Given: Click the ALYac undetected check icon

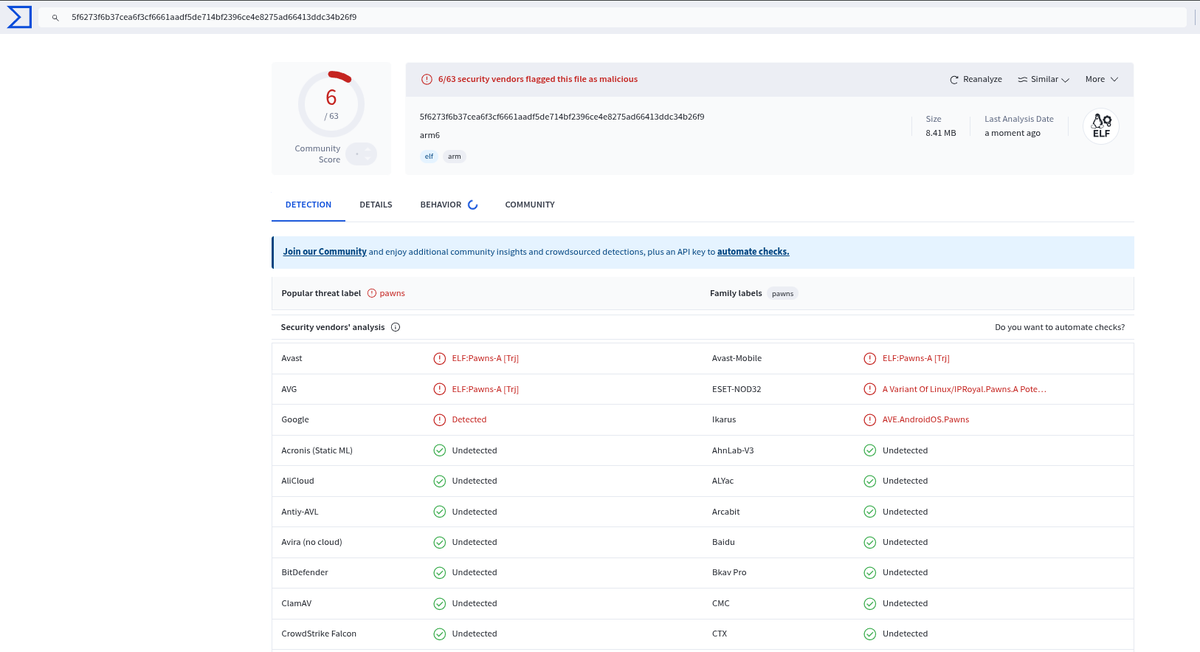Looking at the screenshot, I should (870, 481).
